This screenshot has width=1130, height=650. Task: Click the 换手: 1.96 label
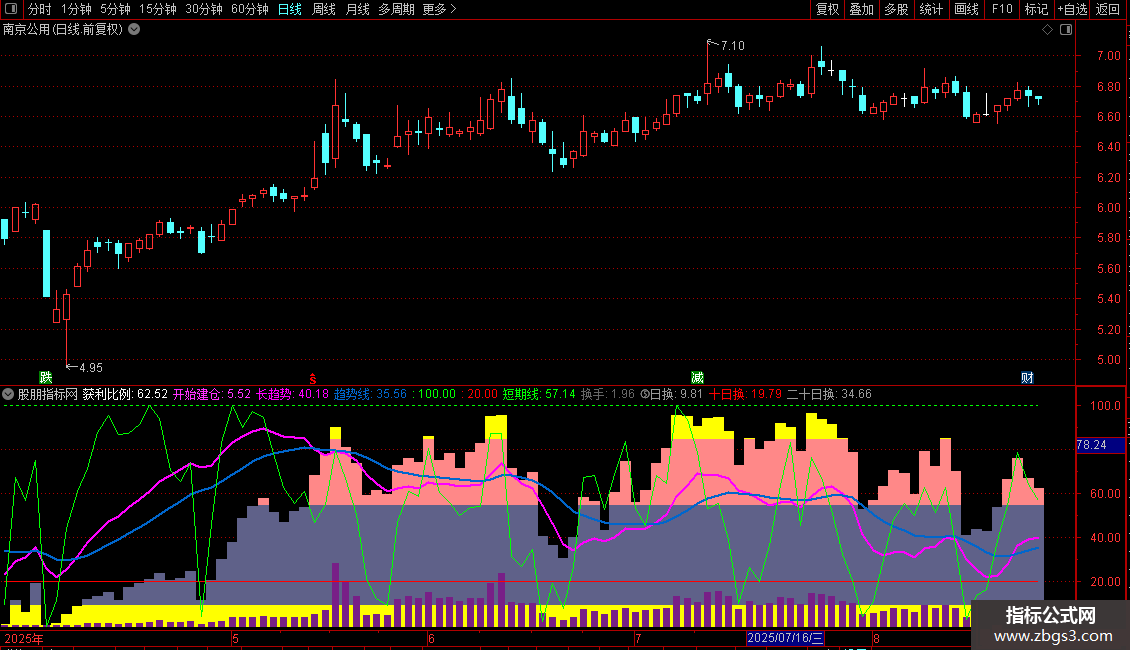[x=608, y=394]
